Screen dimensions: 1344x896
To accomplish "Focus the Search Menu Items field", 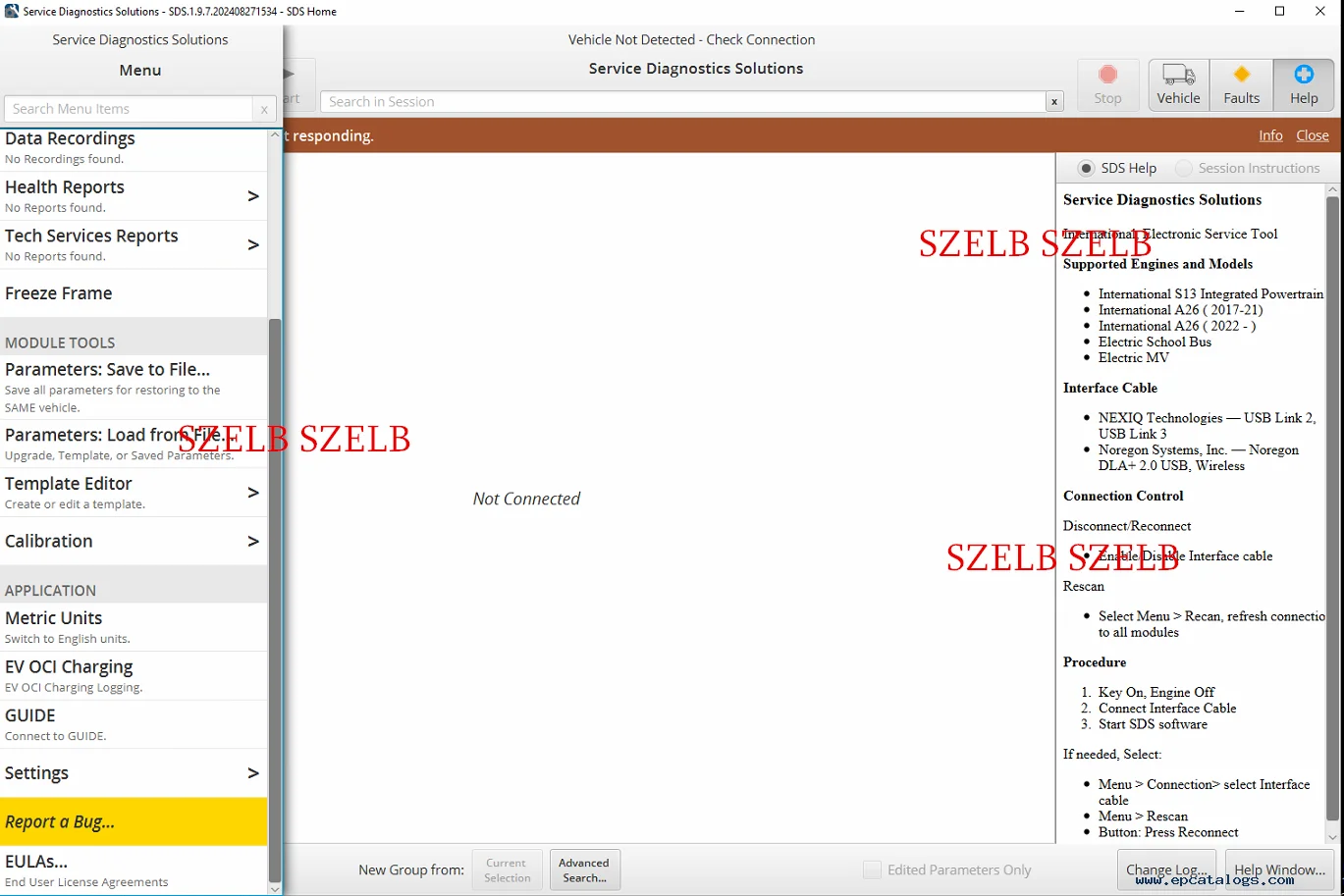I will 129,109.
